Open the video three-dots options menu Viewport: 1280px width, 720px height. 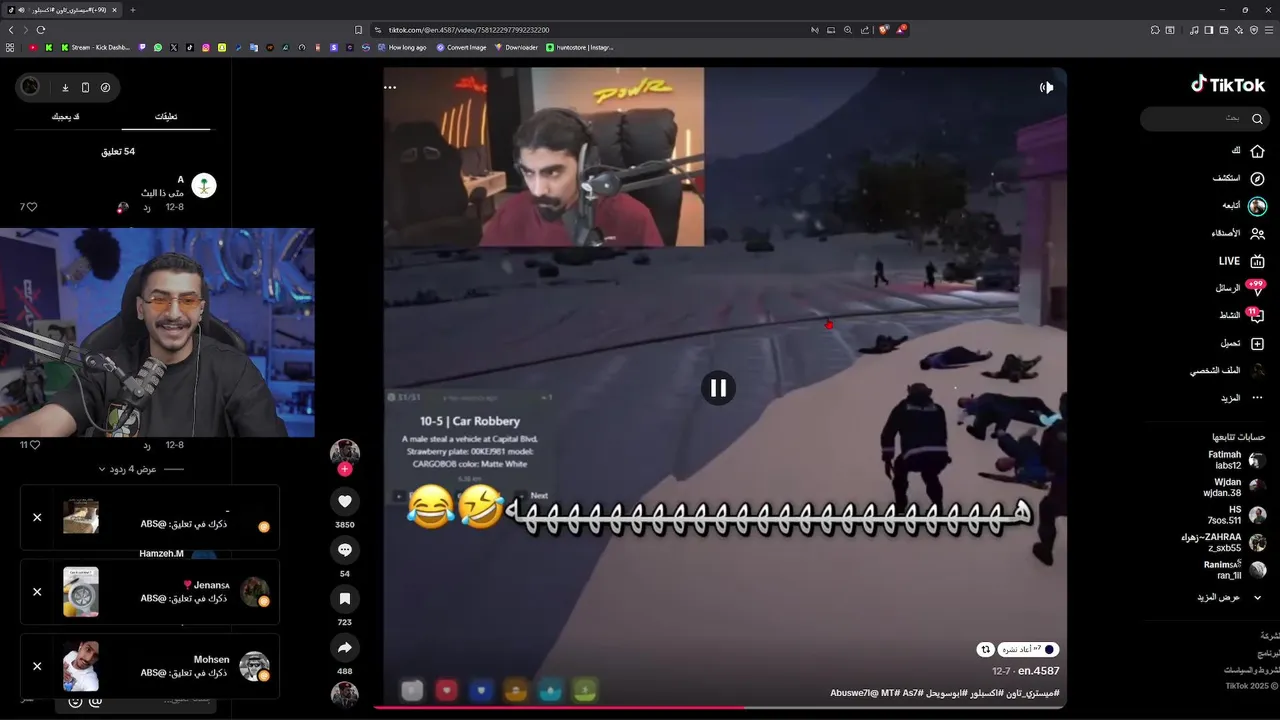point(390,87)
